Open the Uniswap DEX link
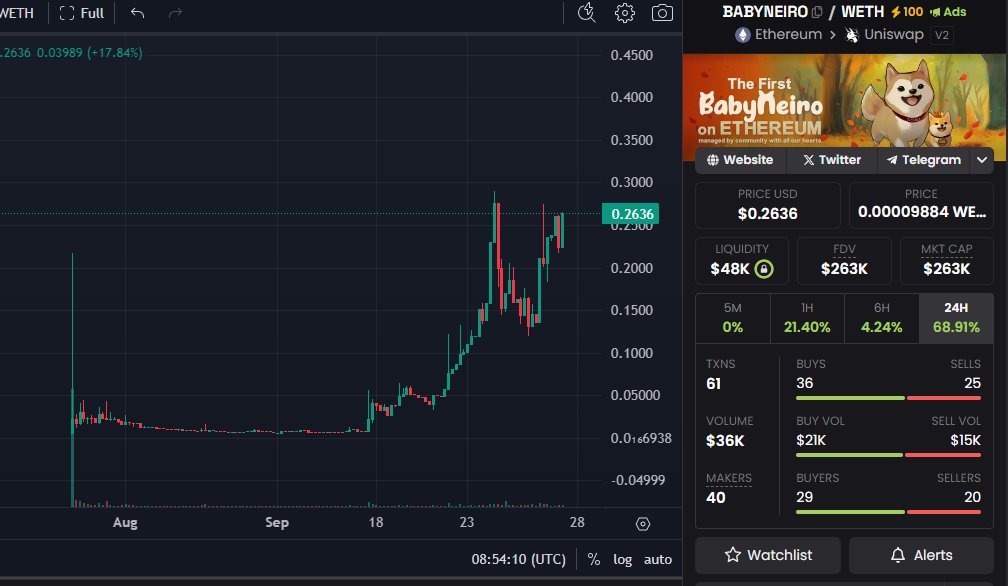The image size is (1008, 586). [x=885, y=35]
